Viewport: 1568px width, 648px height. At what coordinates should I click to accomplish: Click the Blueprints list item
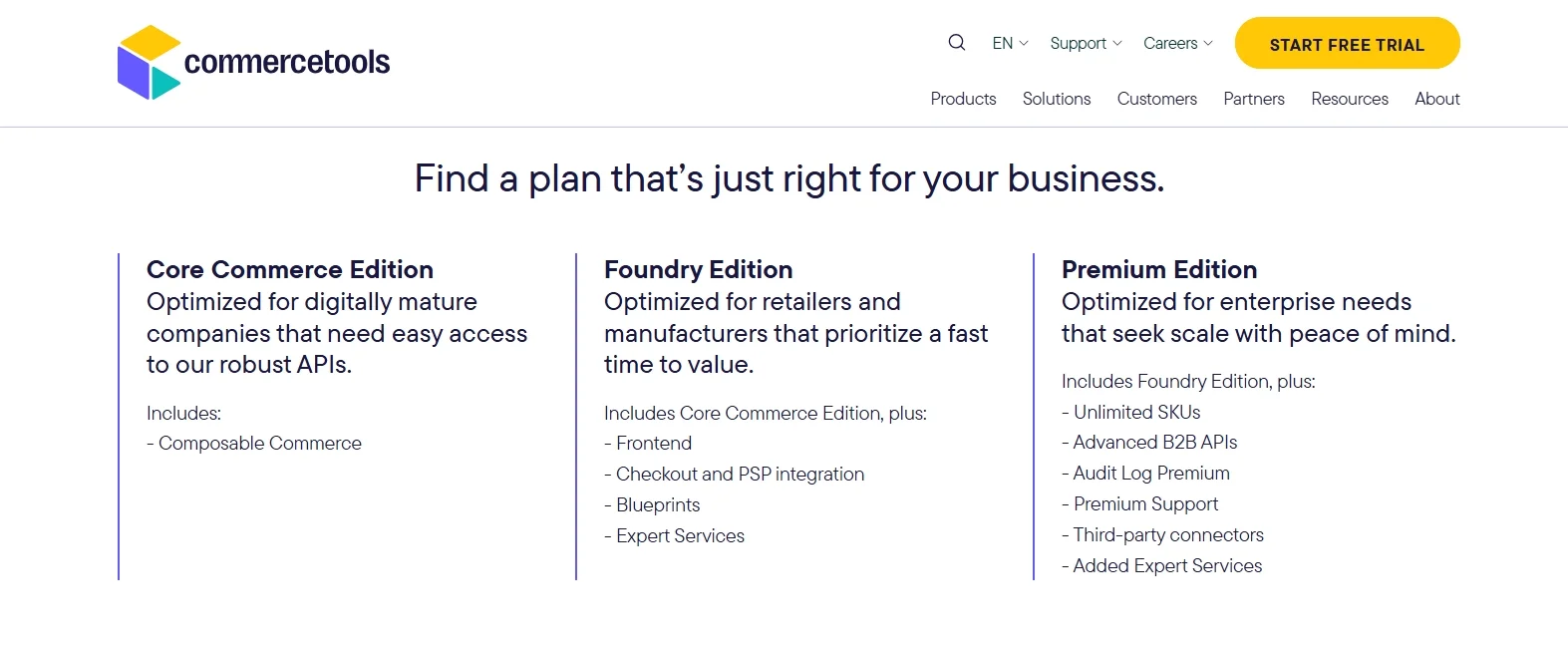pyautogui.click(x=652, y=505)
